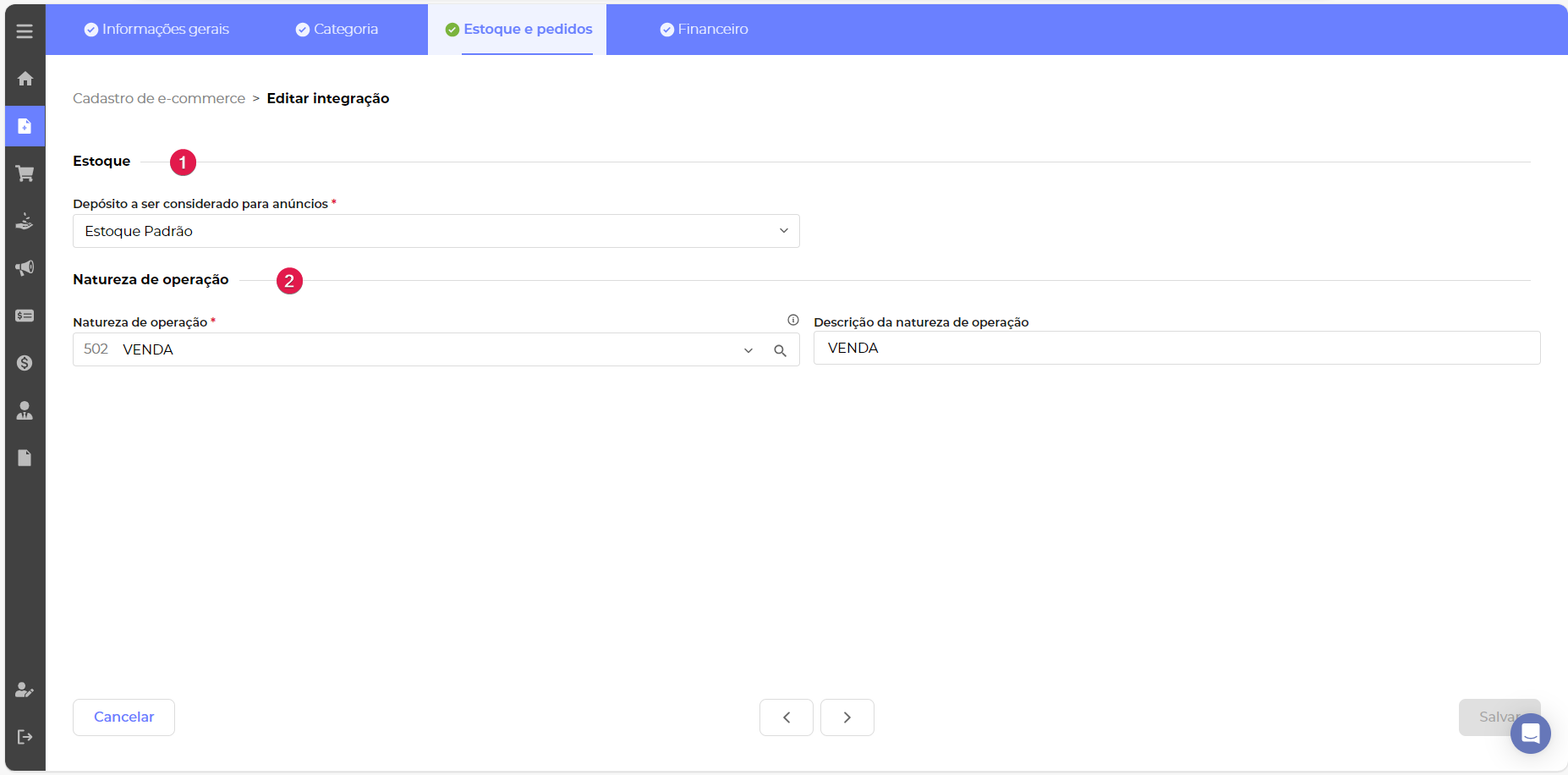This screenshot has width=1568, height=775.
Task: Click the Cancelar button
Action: coord(123,717)
